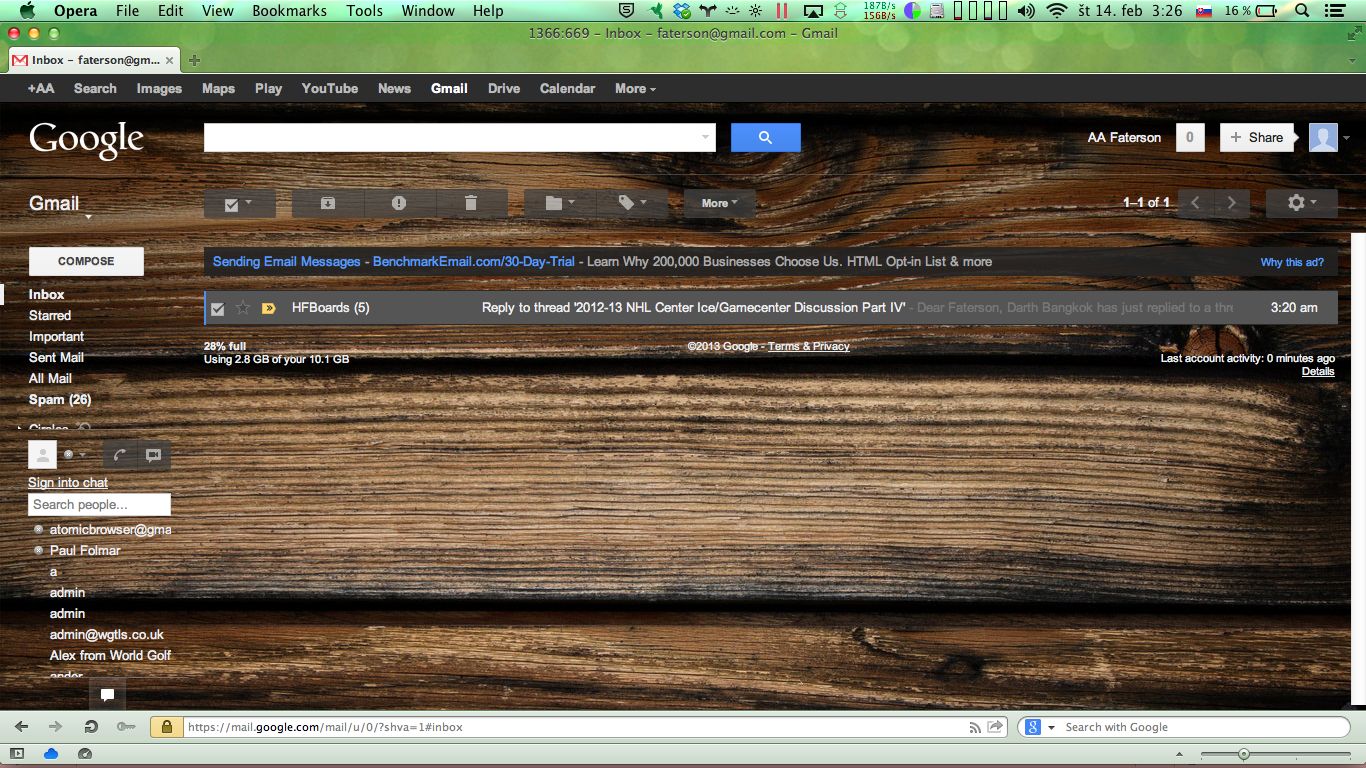The height and width of the screenshot is (768, 1366).
Task: Report the selected message as spam
Action: [399, 203]
